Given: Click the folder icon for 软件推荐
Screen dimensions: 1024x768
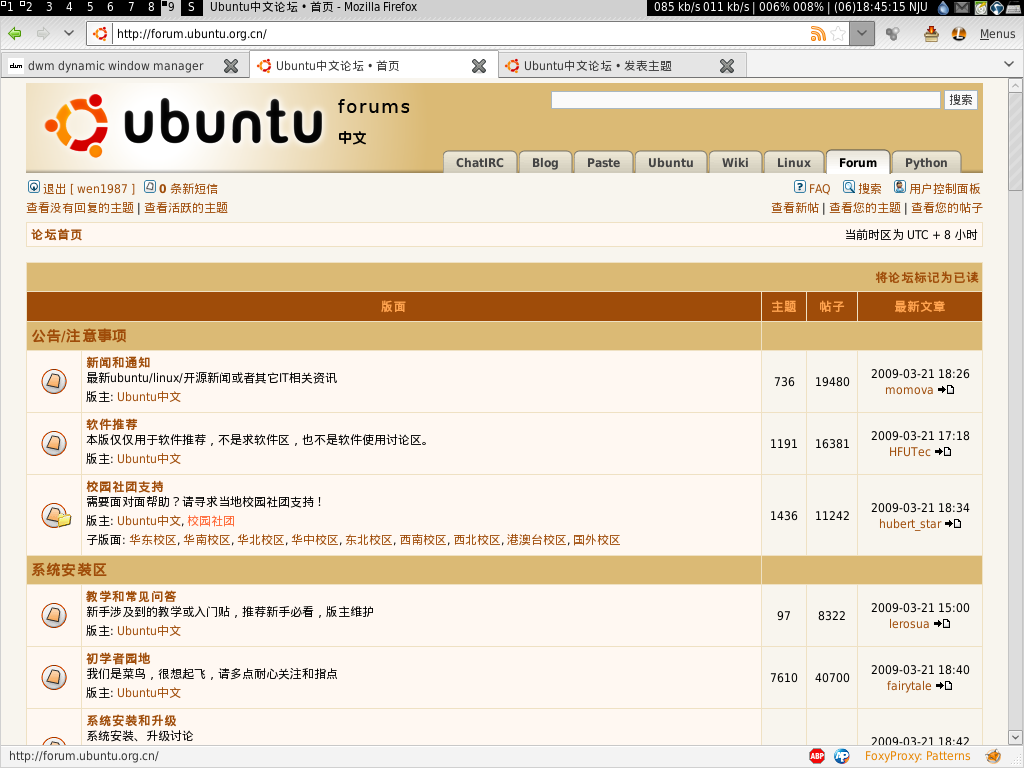Looking at the screenshot, I should coord(54,443).
